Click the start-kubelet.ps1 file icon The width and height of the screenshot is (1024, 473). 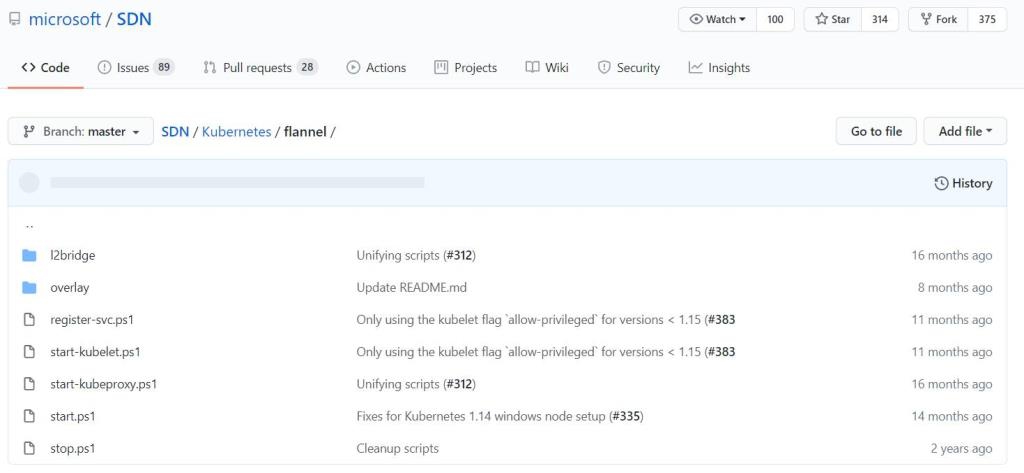click(x=29, y=352)
